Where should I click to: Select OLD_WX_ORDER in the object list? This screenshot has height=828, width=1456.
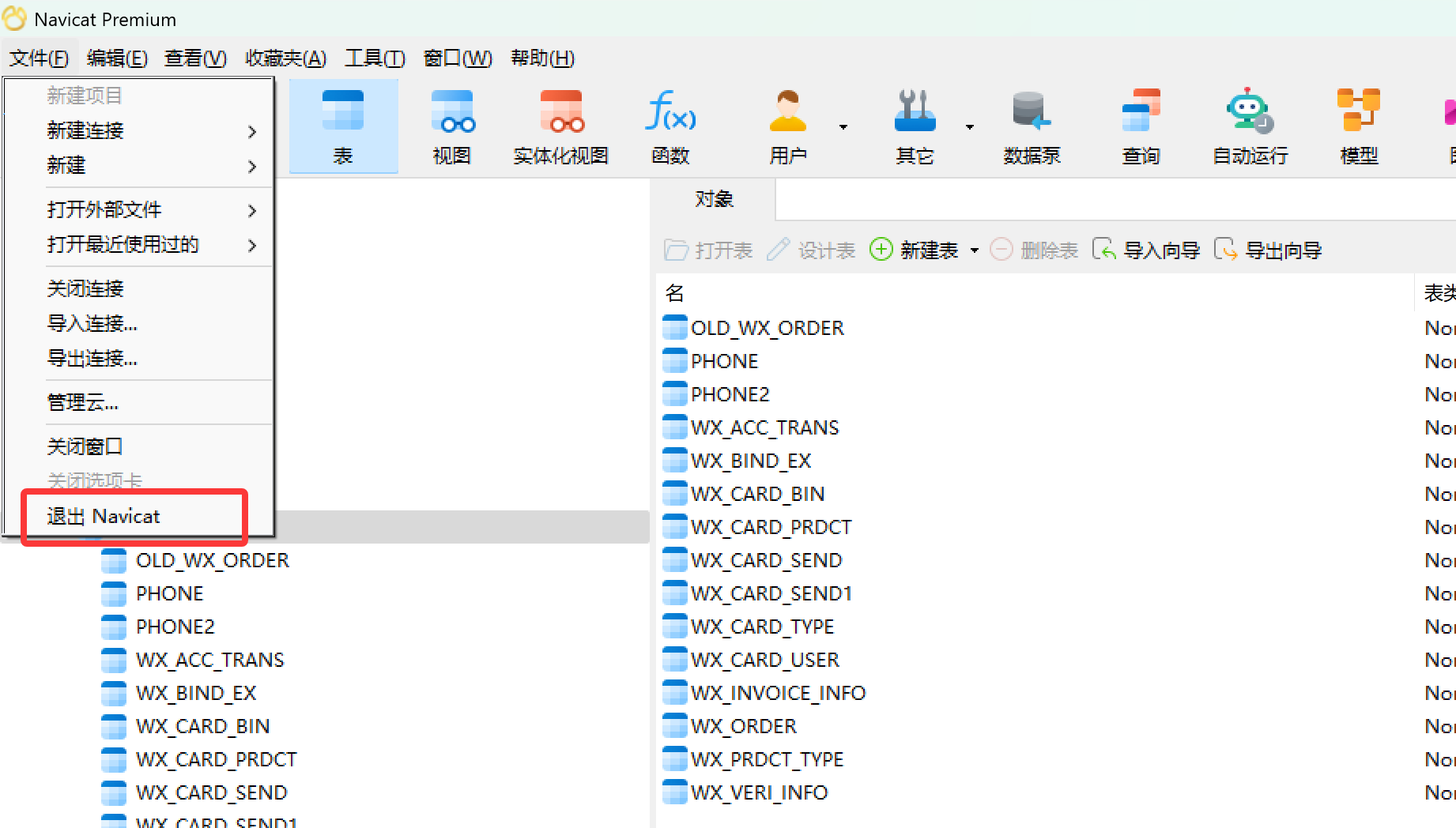(753, 328)
